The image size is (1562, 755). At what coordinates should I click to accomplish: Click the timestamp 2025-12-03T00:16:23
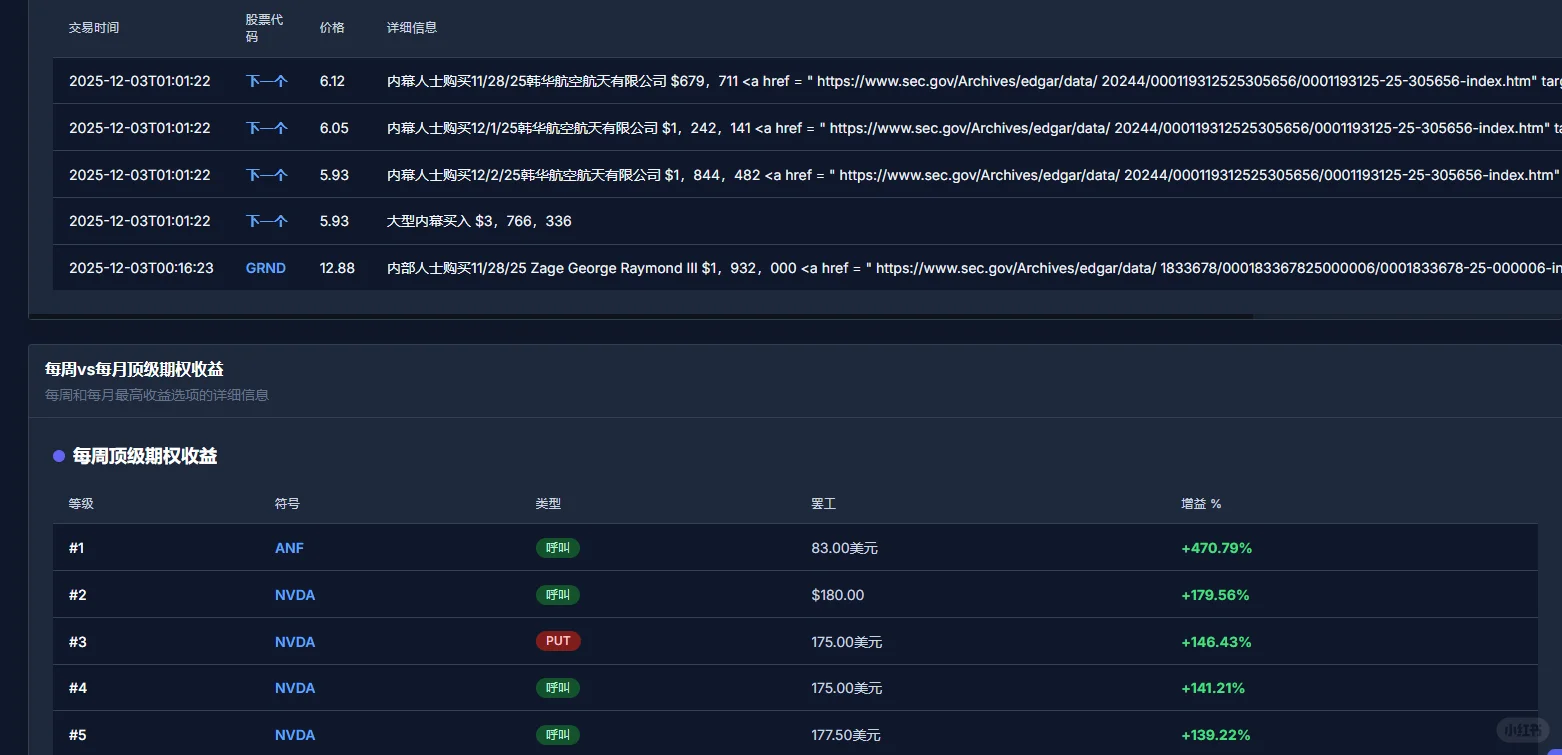click(141, 268)
